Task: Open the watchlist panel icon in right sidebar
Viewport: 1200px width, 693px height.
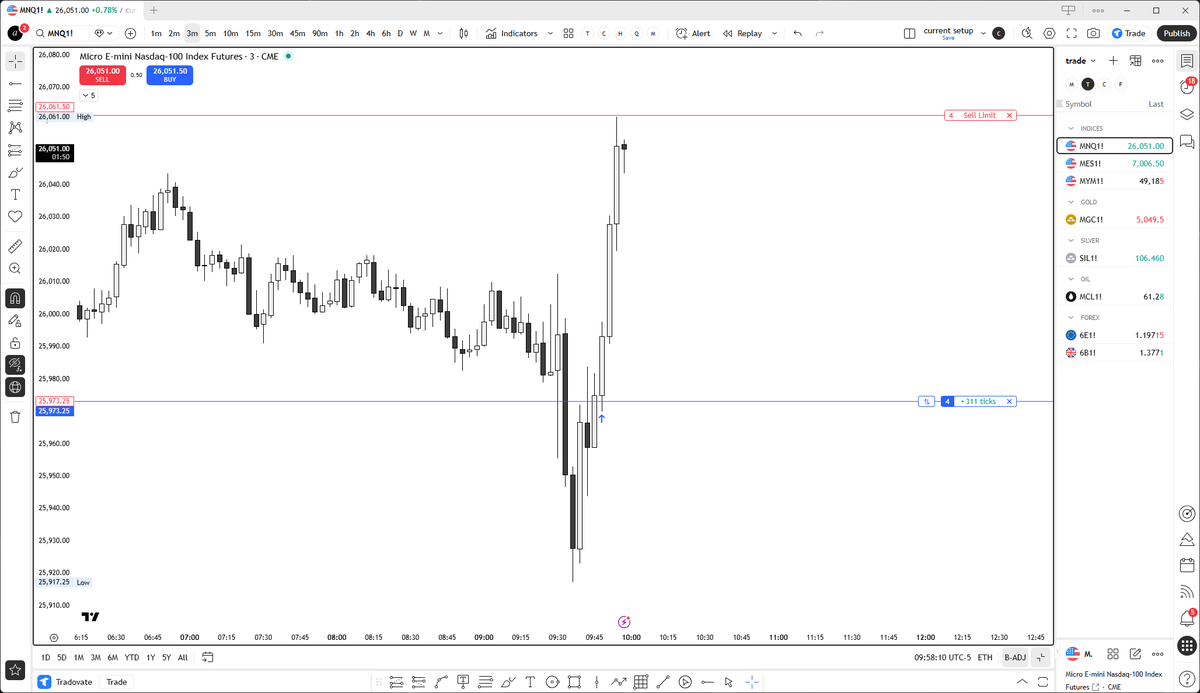Action: (x=1187, y=61)
